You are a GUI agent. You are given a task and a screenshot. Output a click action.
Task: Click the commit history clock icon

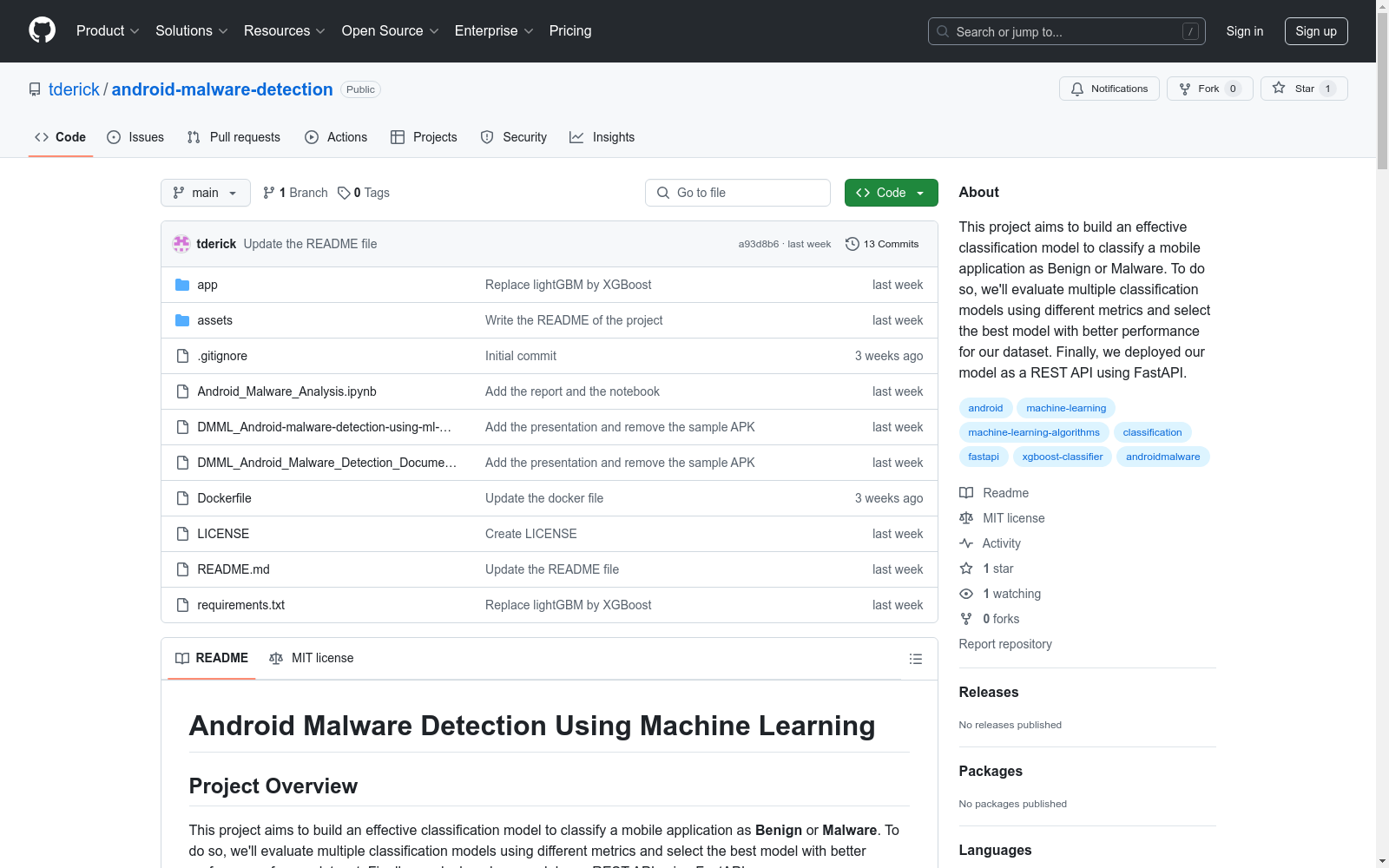[x=852, y=244]
